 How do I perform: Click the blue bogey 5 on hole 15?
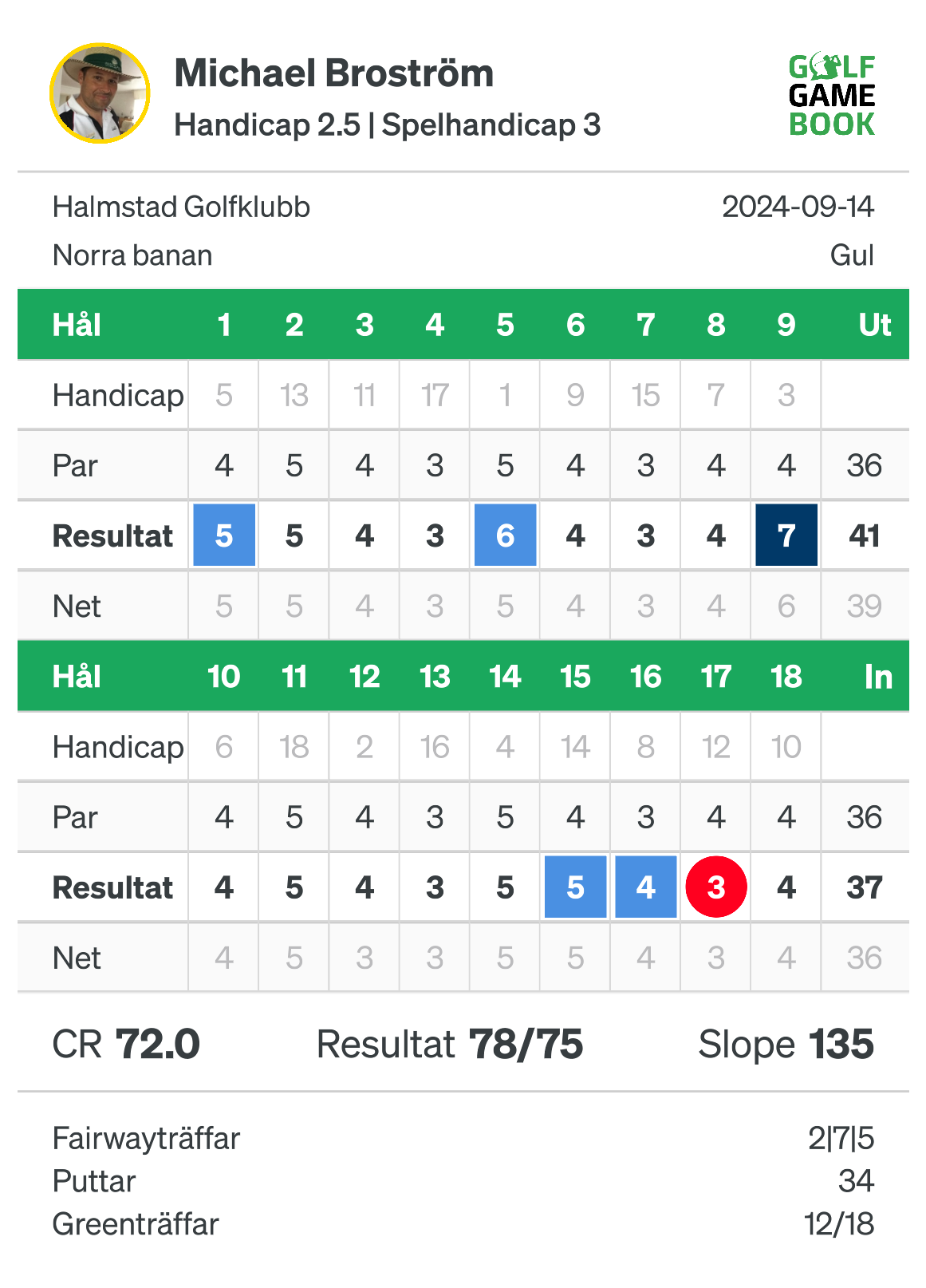tap(576, 887)
